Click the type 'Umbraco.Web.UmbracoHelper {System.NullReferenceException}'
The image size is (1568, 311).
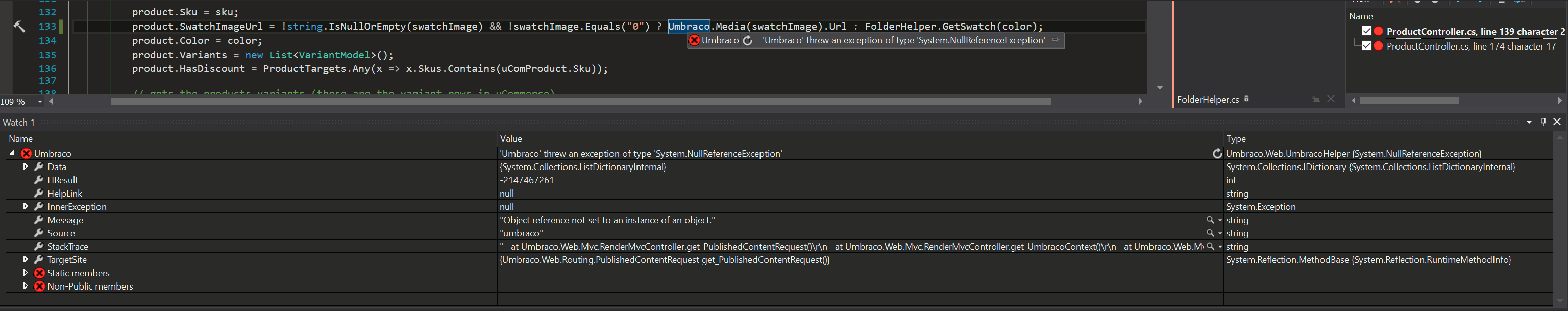(x=1353, y=153)
